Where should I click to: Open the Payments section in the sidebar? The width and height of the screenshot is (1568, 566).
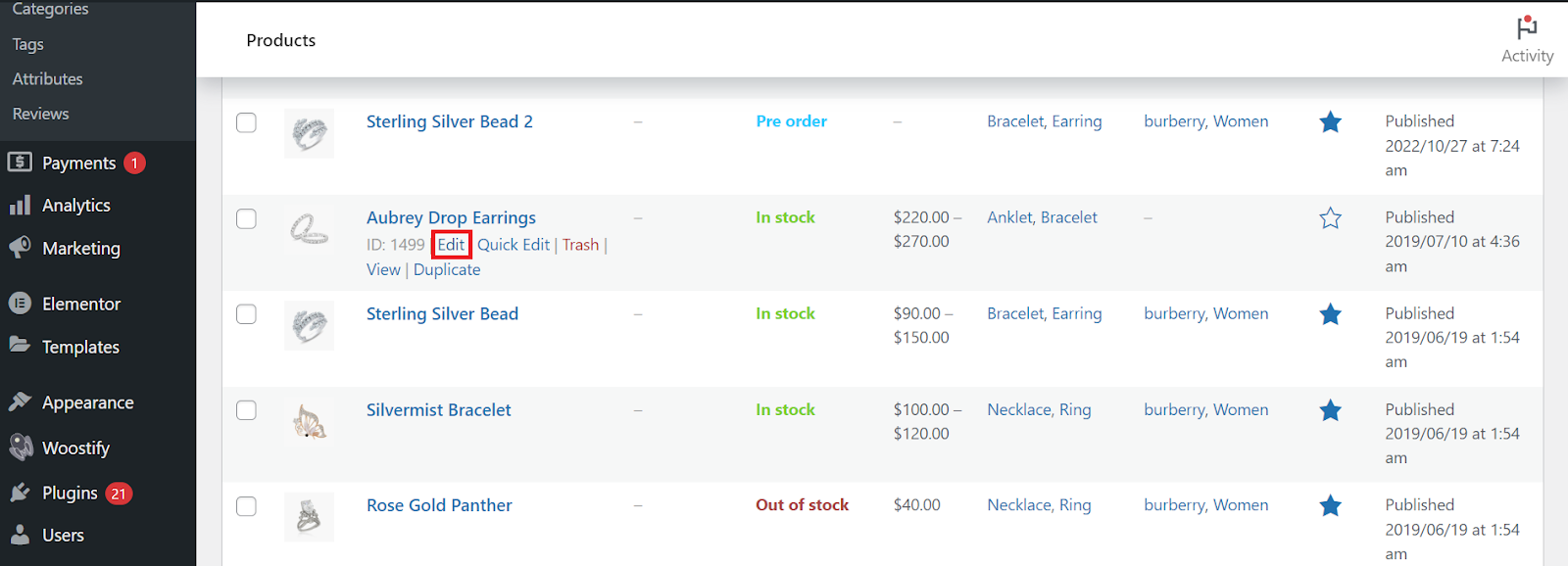click(x=78, y=163)
